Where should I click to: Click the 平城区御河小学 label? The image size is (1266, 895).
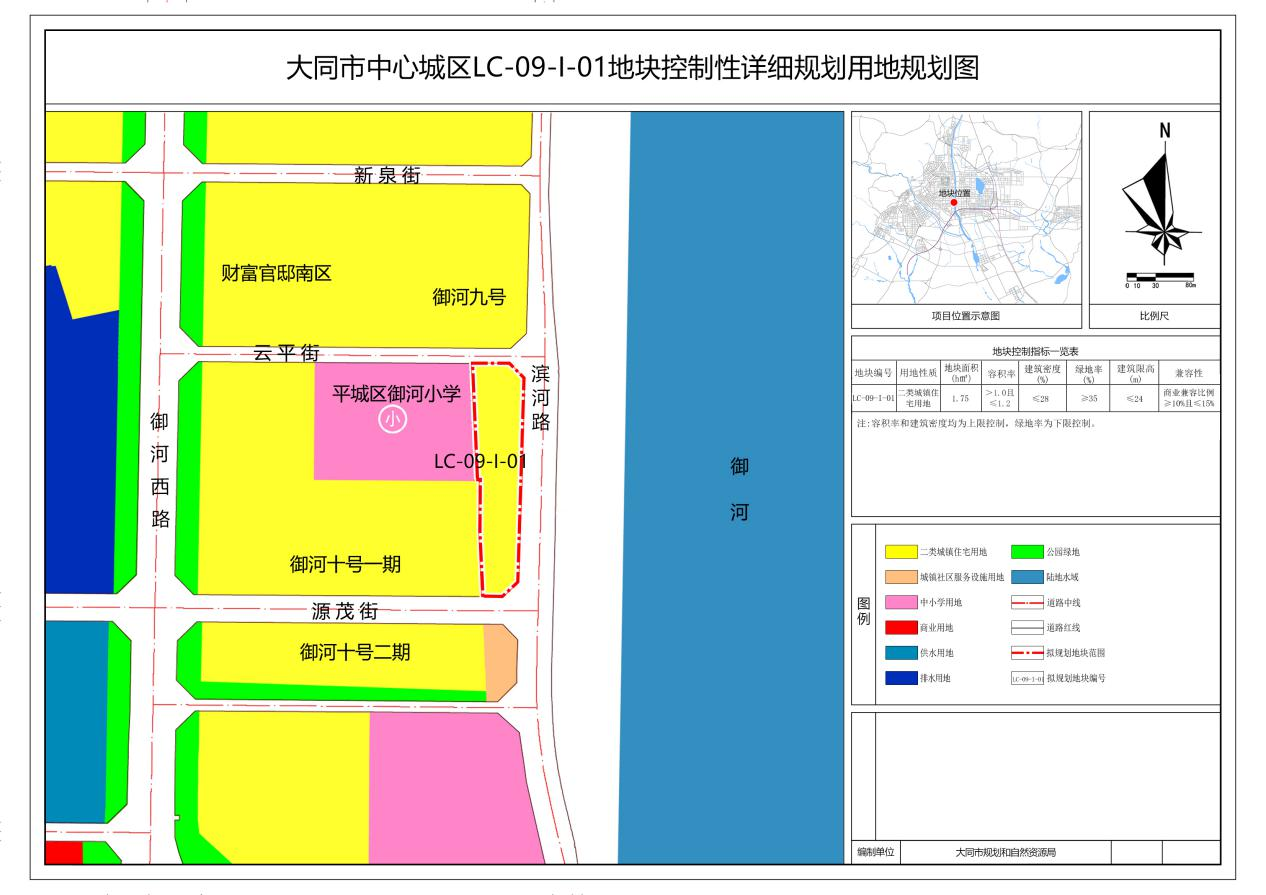(x=396, y=393)
